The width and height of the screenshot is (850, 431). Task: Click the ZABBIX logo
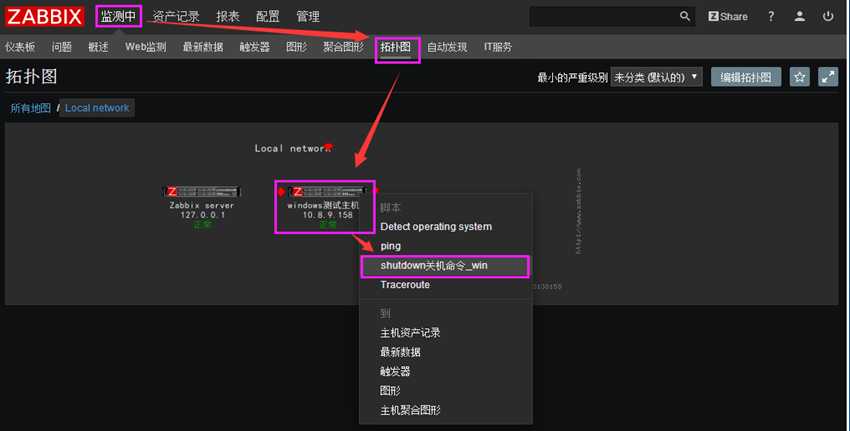point(44,16)
